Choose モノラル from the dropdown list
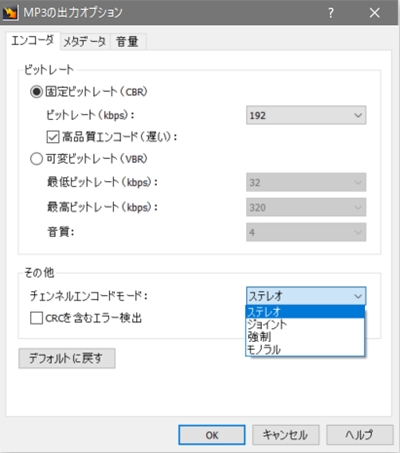The image size is (400, 453). 305,349
